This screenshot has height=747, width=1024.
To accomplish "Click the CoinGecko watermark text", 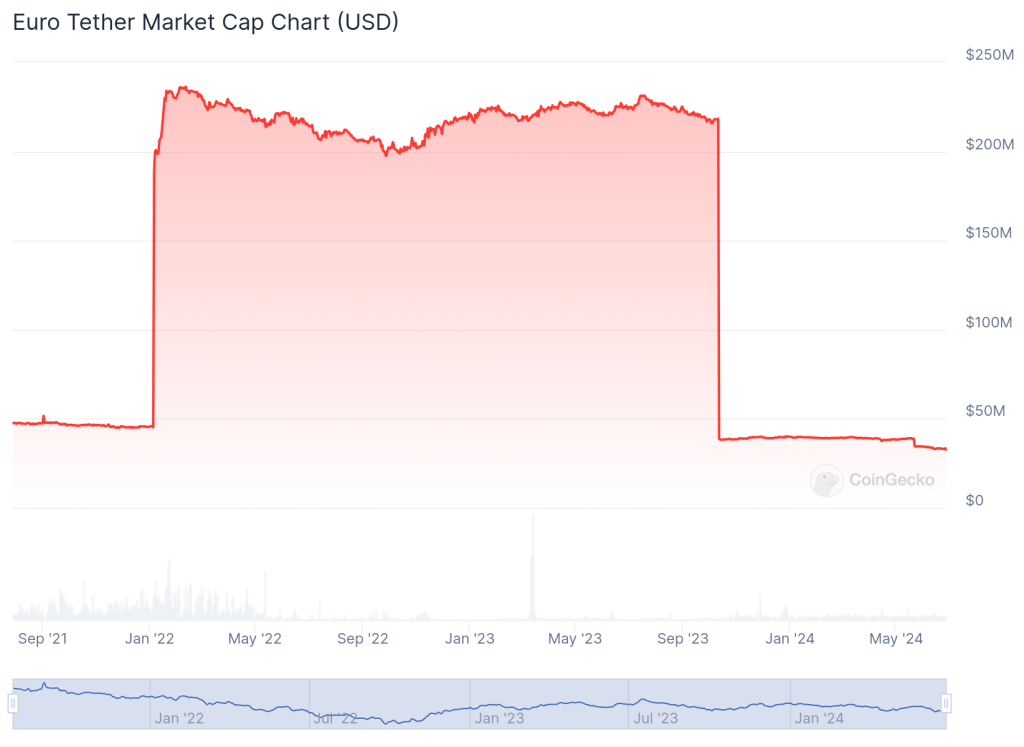I will click(891, 480).
